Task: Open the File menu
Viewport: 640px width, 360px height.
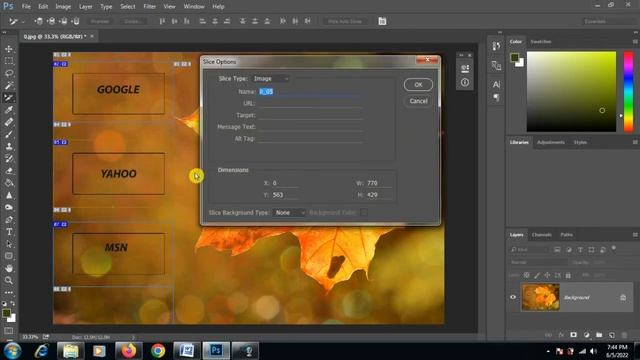Action: 26,7
